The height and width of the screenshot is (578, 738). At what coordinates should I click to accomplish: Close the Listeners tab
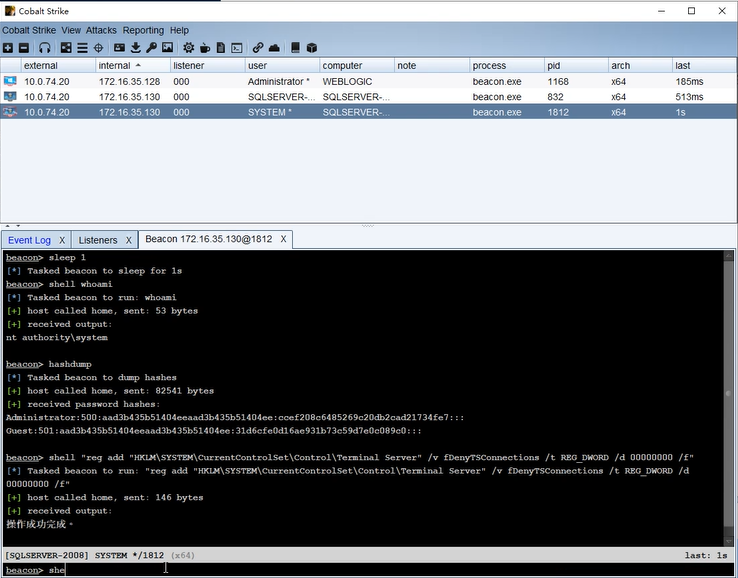click(x=128, y=240)
